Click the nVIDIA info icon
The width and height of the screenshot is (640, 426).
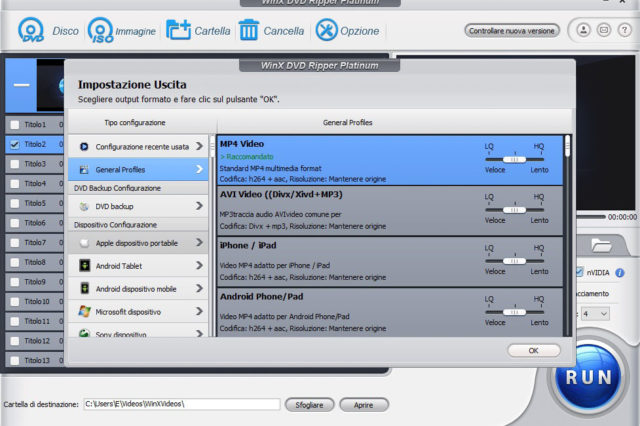(x=620, y=272)
